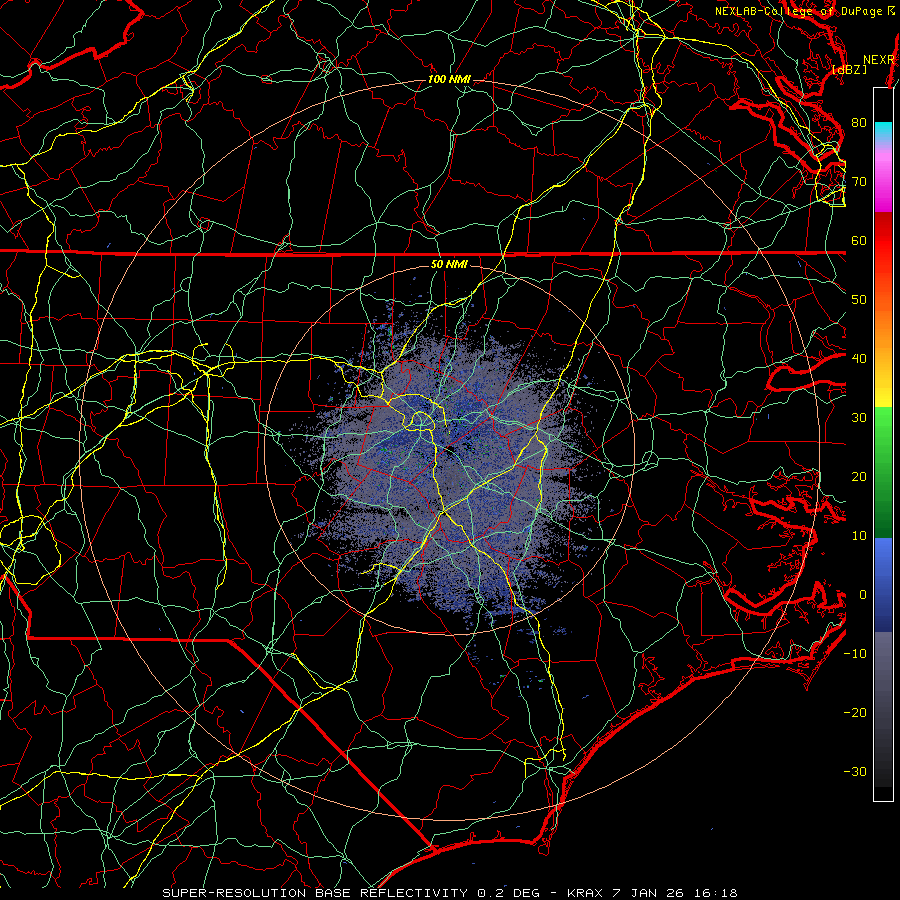Click the "[dBZ]" unit label

(849, 70)
